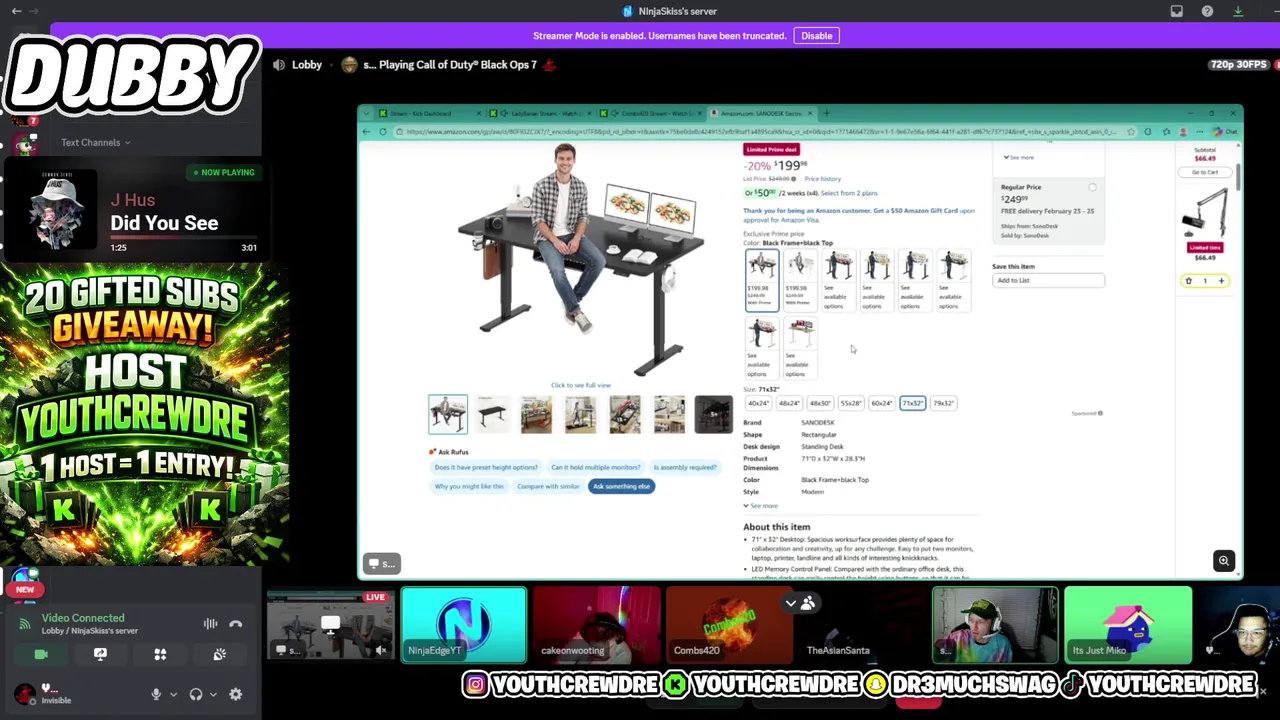Click Compare with similar chip
The width and height of the screenshot is (1280, 720).
click(x=548, y=486)
